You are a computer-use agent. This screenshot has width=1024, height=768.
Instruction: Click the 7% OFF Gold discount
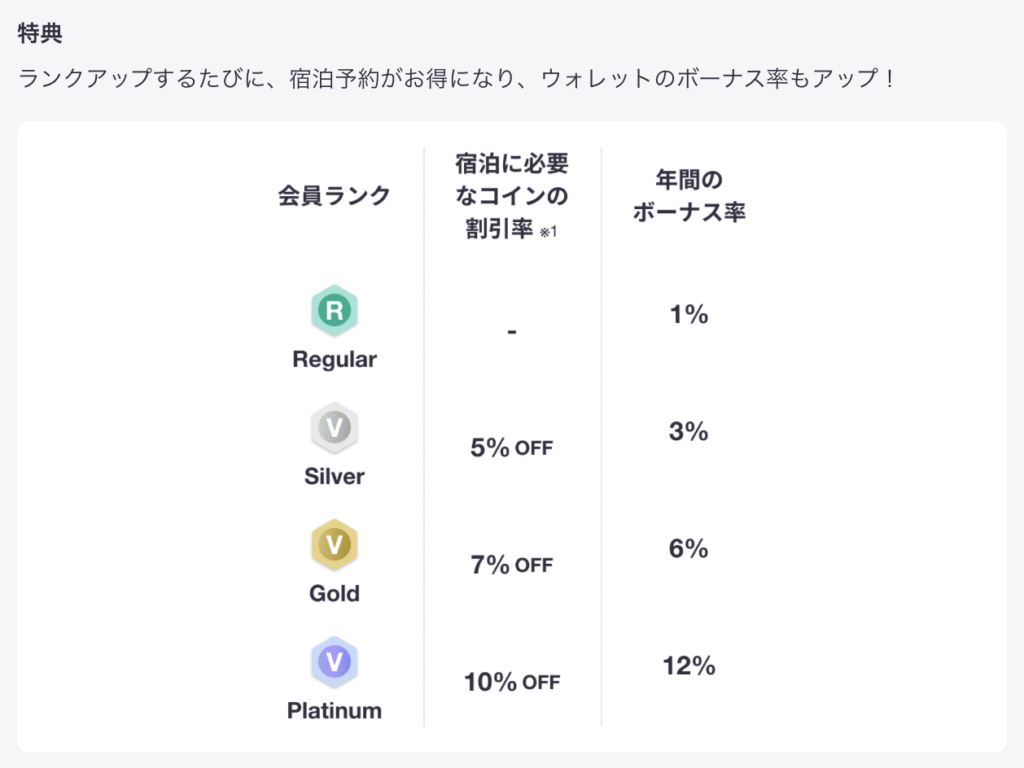511,565
